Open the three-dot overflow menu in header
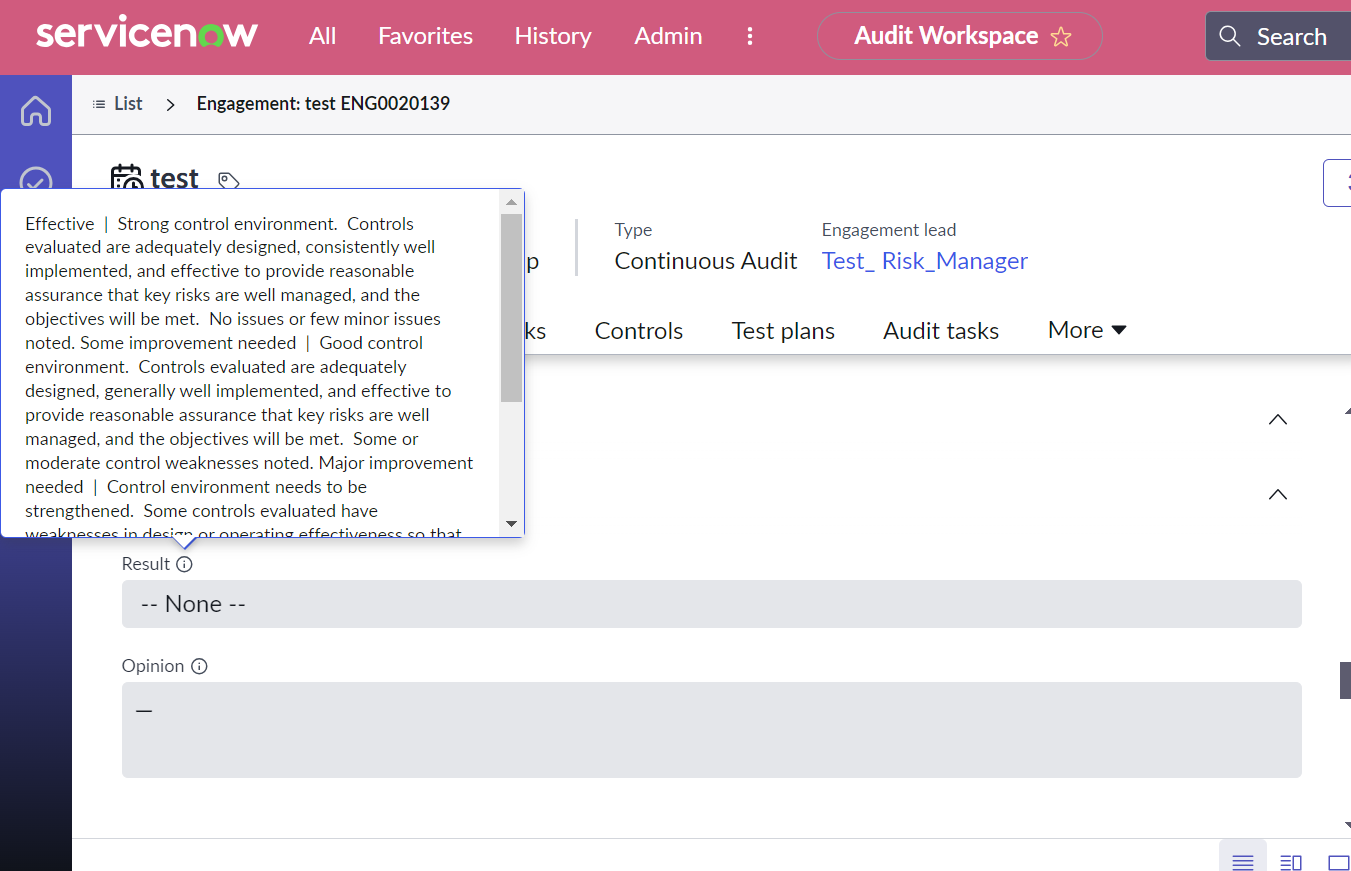Viewport: 1351px width, 871px height. [750, 36]
